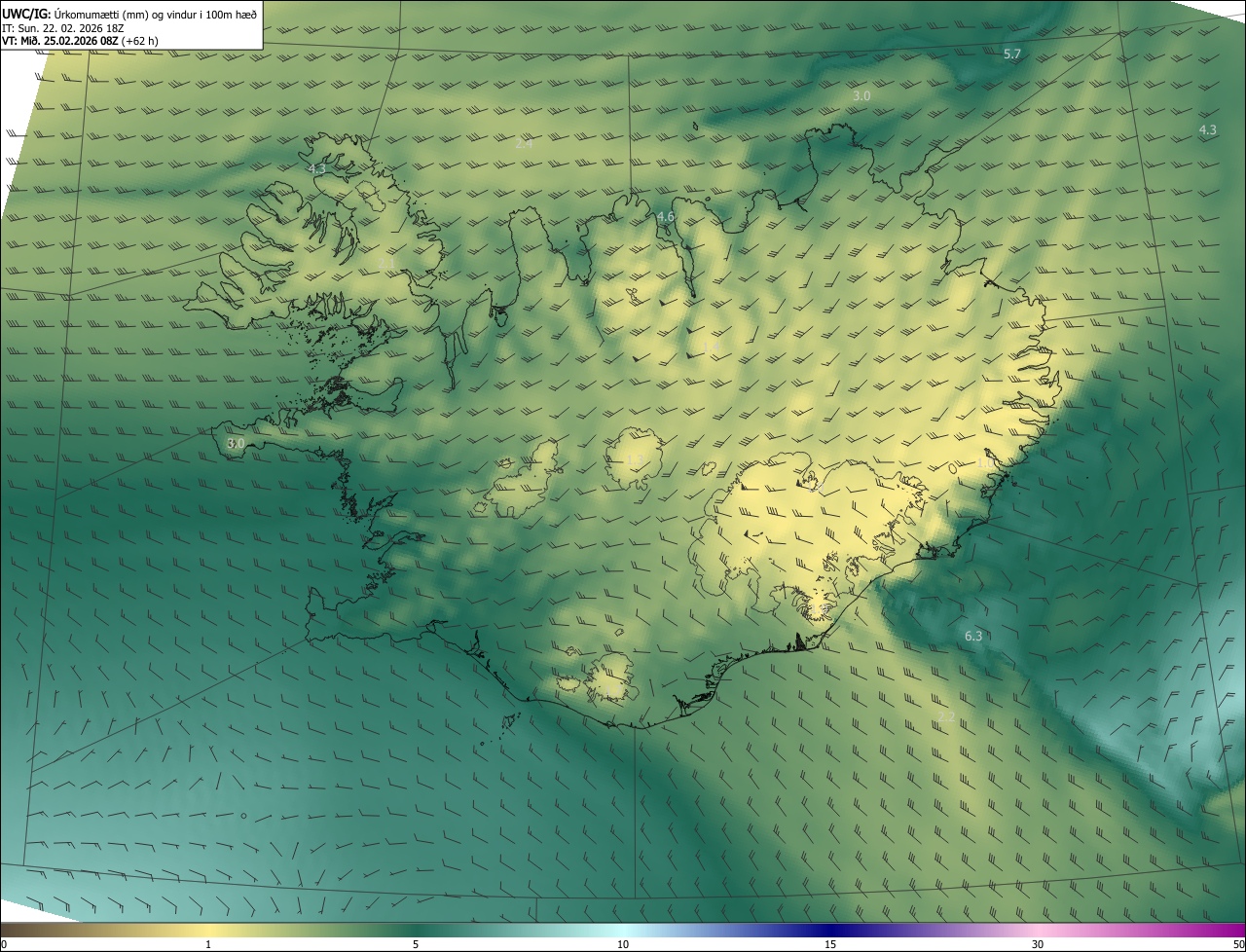This screenshot has width=1246, height=952.
Task: Click the dark navy segment of the colorbar
Action: [830, 930]
